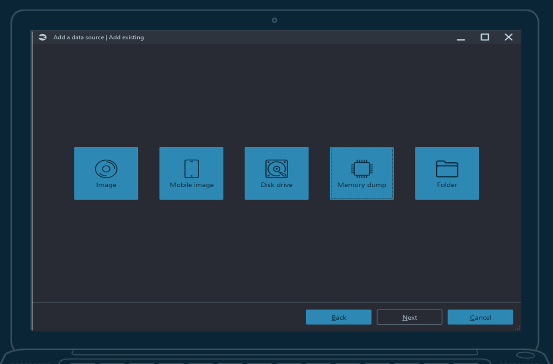This screenshot has height=364, width=553.
Task: Click the "Folder" tile label
Action: click(x=447, y=185)
